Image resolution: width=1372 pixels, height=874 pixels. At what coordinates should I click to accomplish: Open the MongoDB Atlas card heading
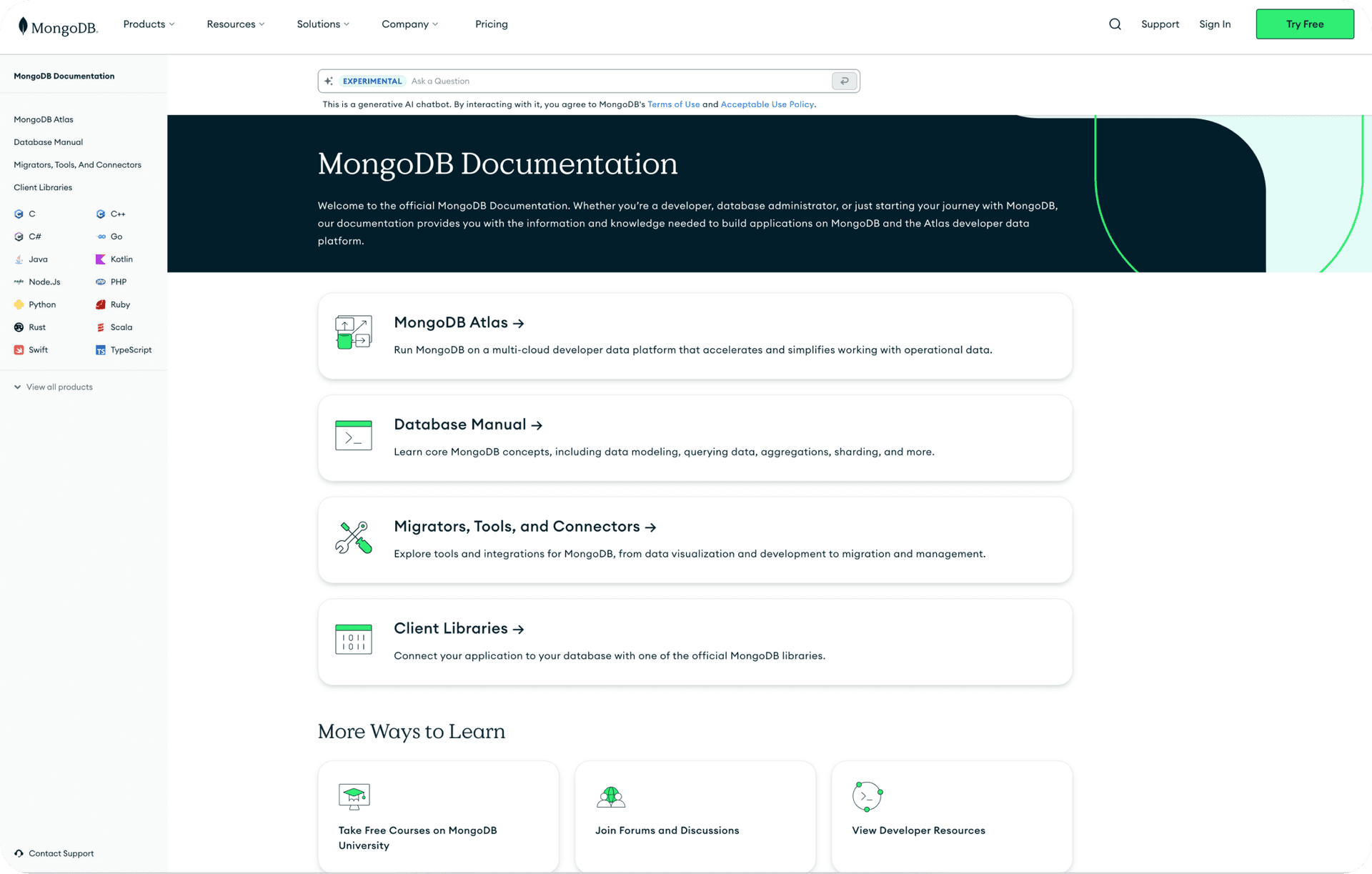tap(459, 323)
